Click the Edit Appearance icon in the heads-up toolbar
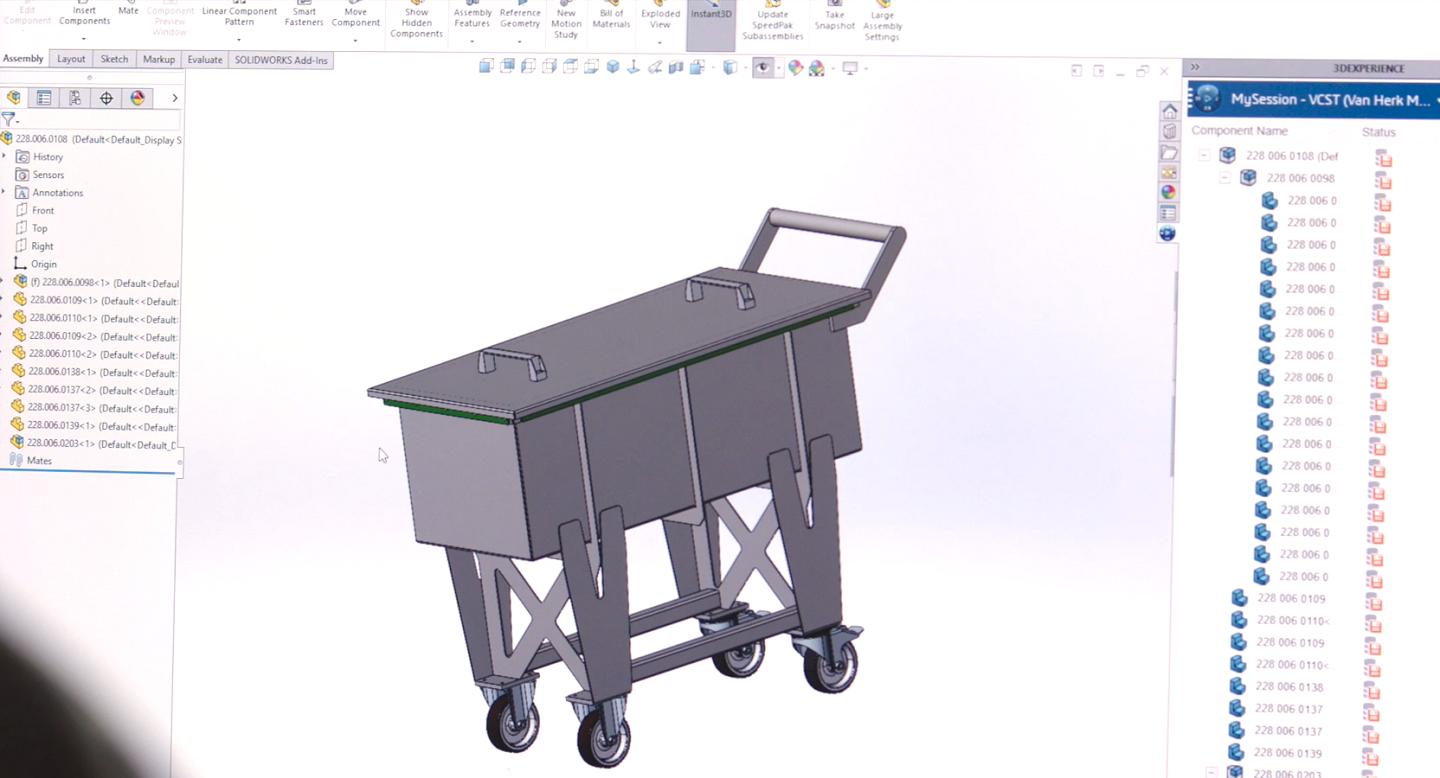 [795, 68]
